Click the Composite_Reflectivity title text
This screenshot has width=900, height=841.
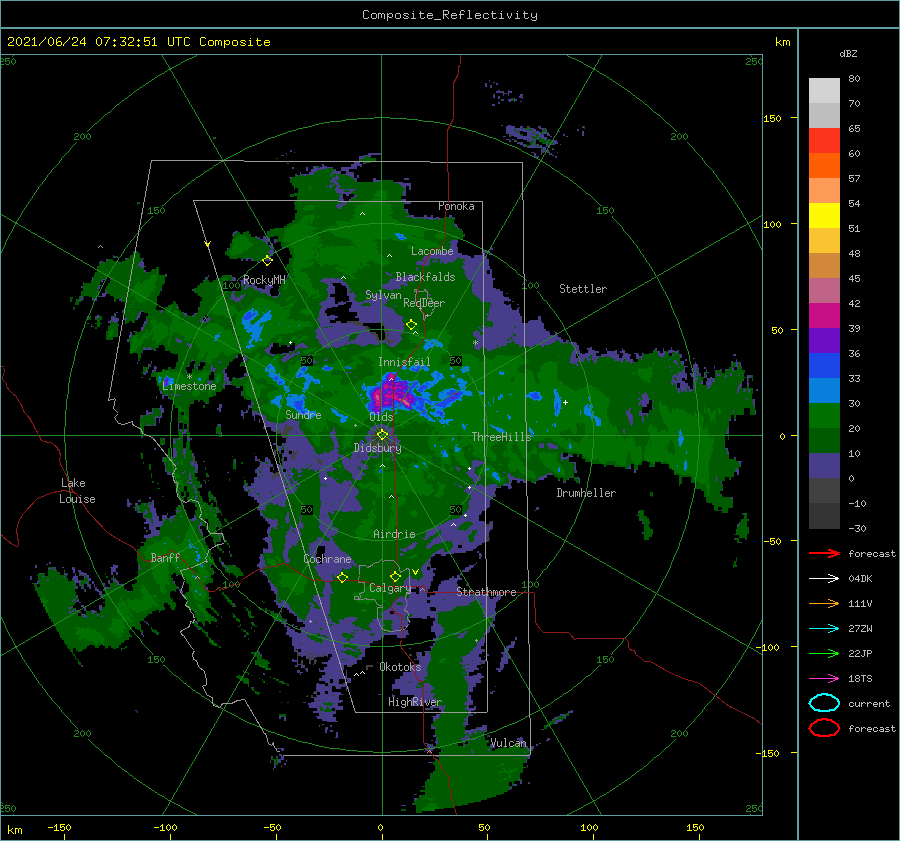(x=449, y=15)
